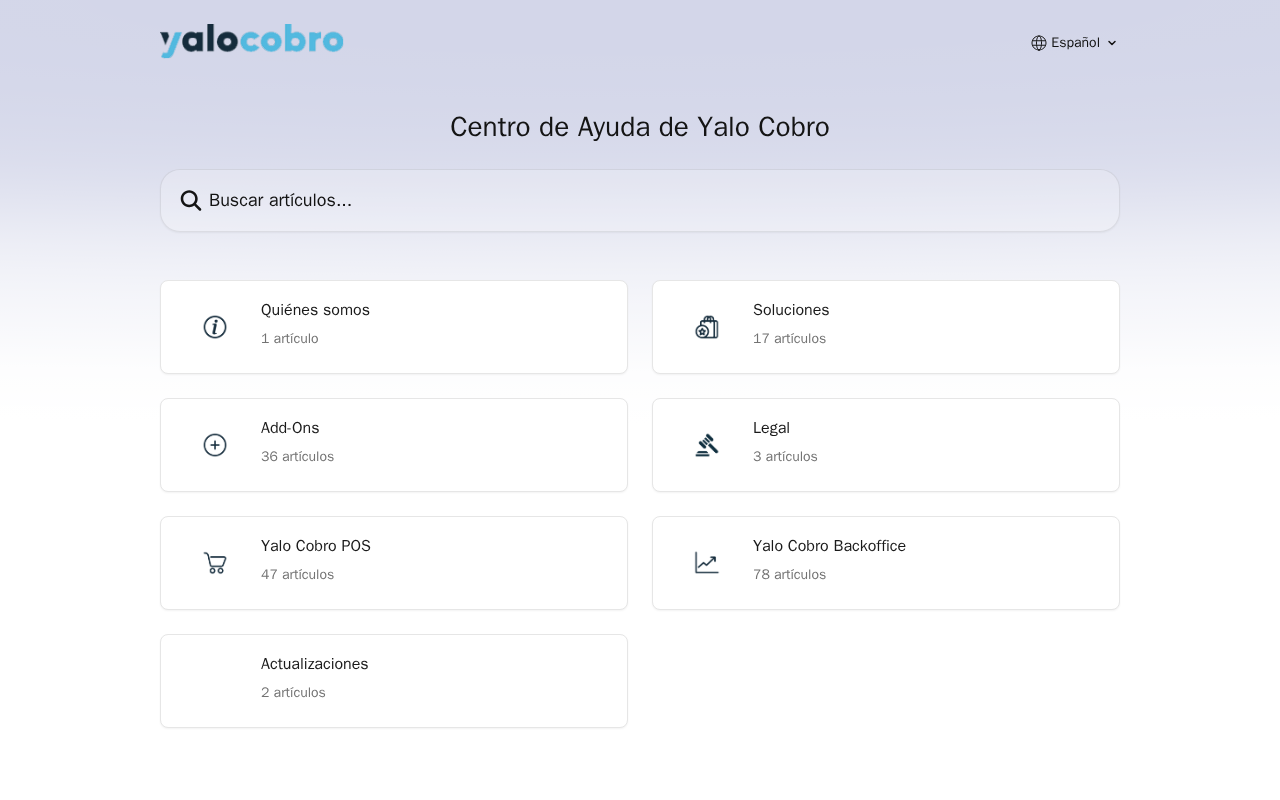Select the Yalo Cobro POS title
Screen dimensions: 1280x800
point(316,546)
